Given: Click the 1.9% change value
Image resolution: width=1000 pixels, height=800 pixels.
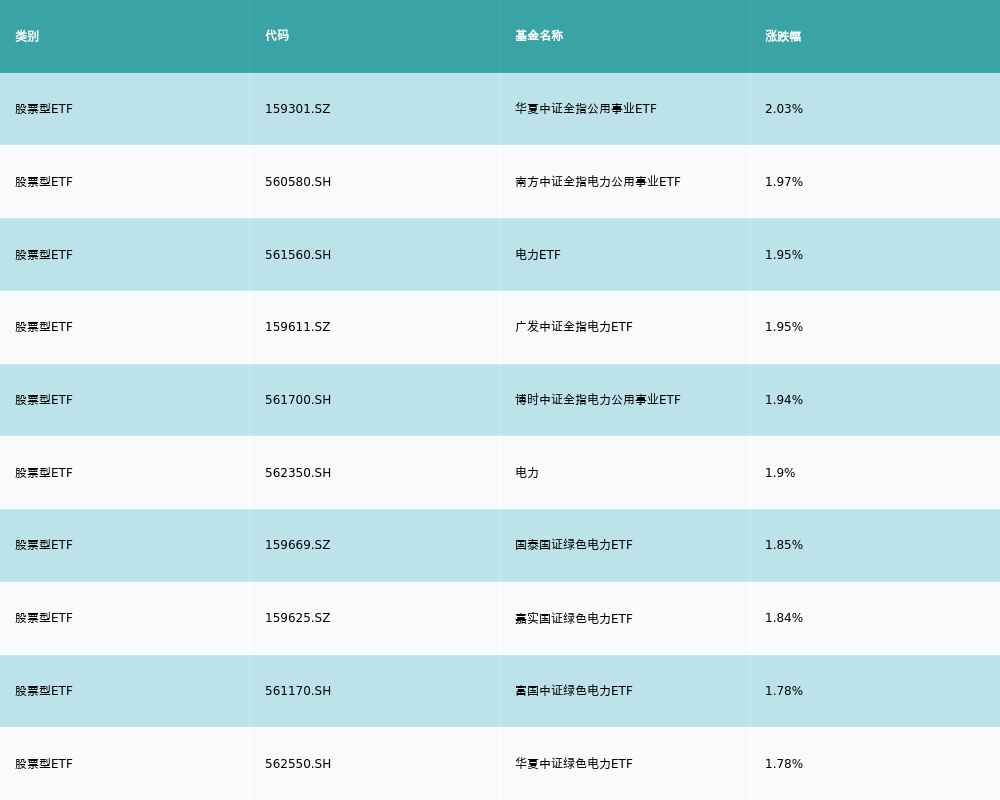Looking at the screenshot, I should 780,473.
